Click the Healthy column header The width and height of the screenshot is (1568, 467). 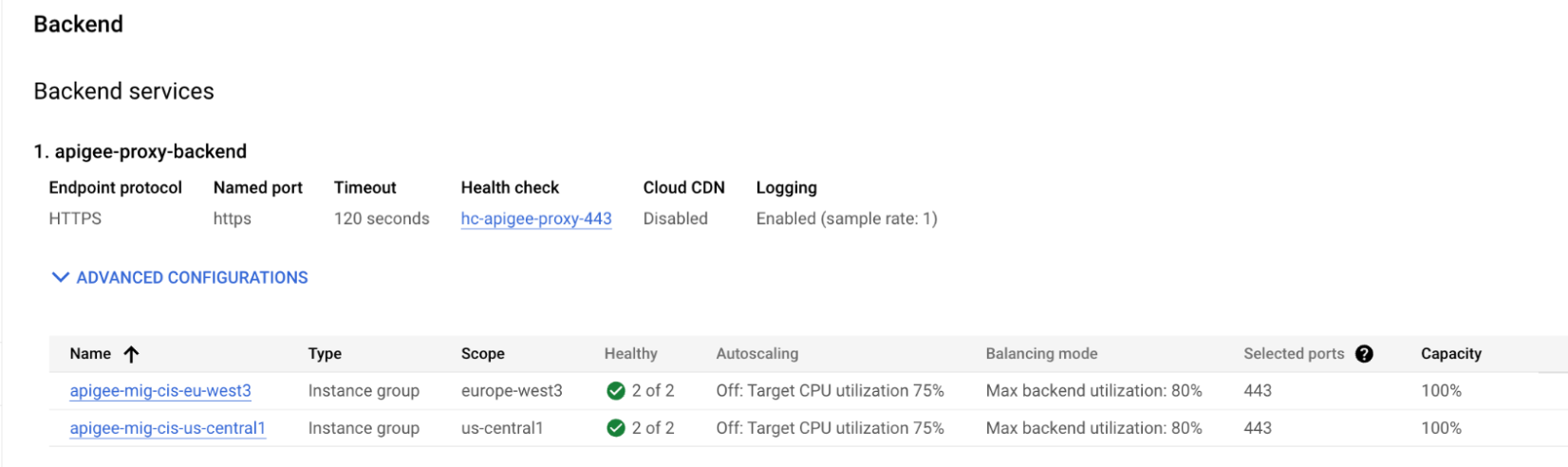[x=630, y=354]
